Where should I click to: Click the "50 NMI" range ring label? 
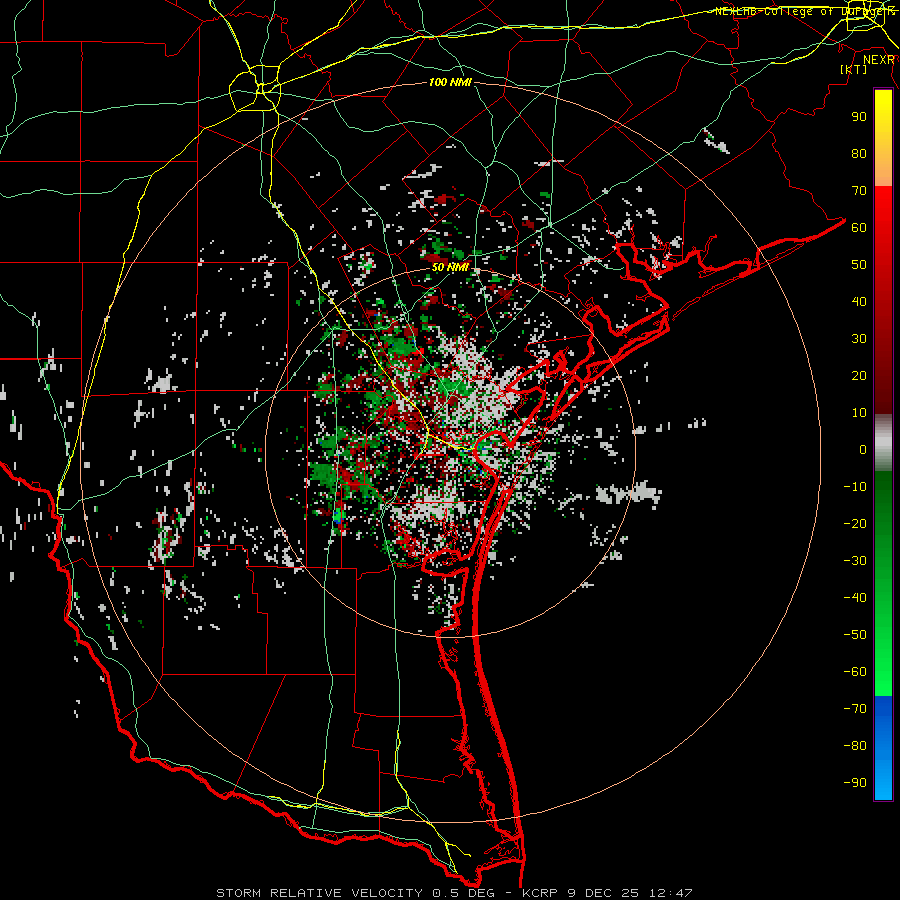point(450,267)
